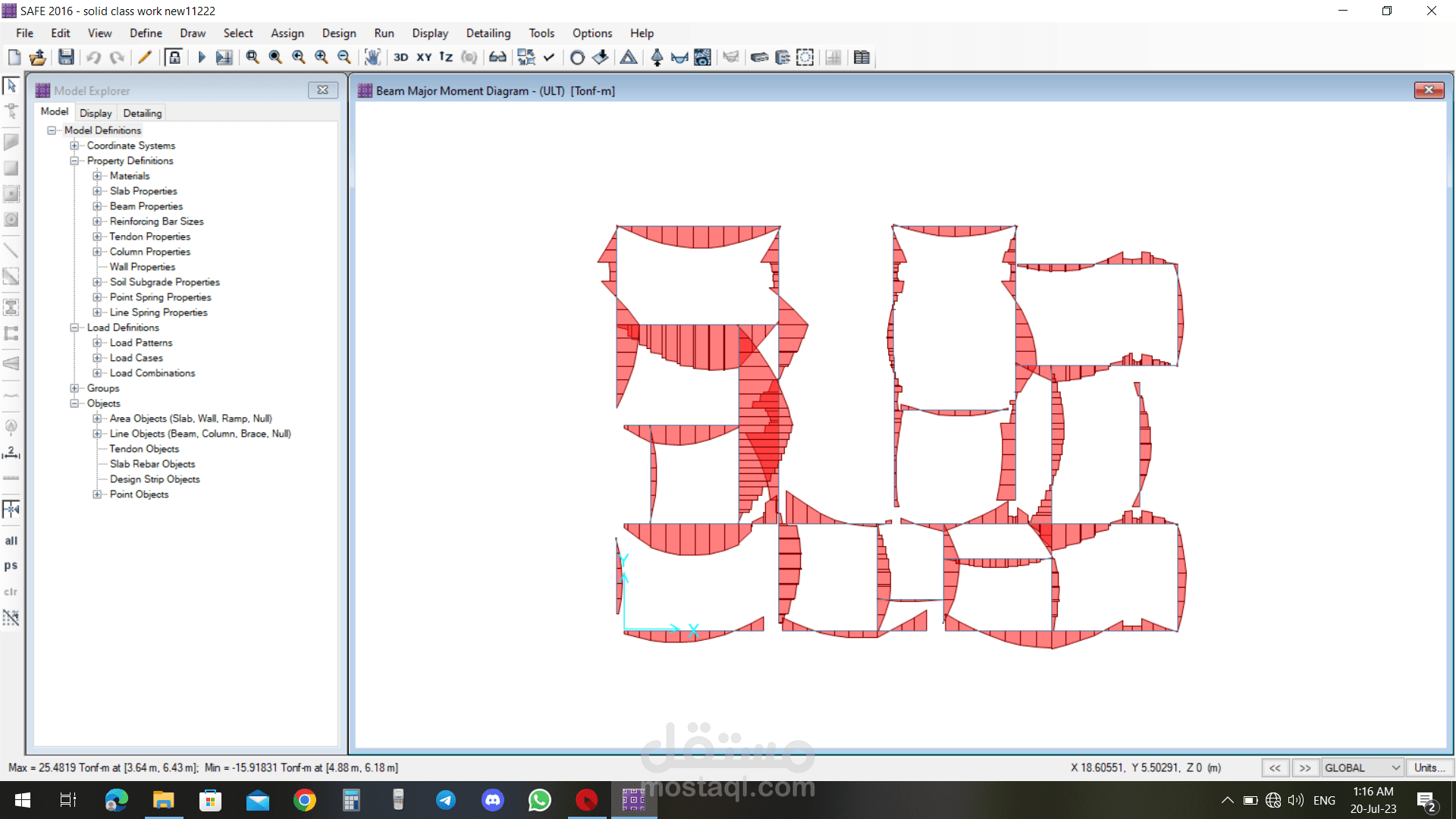Click the New Model icon
Viewport: 1456px width, 819px height.
pos(14,57)
